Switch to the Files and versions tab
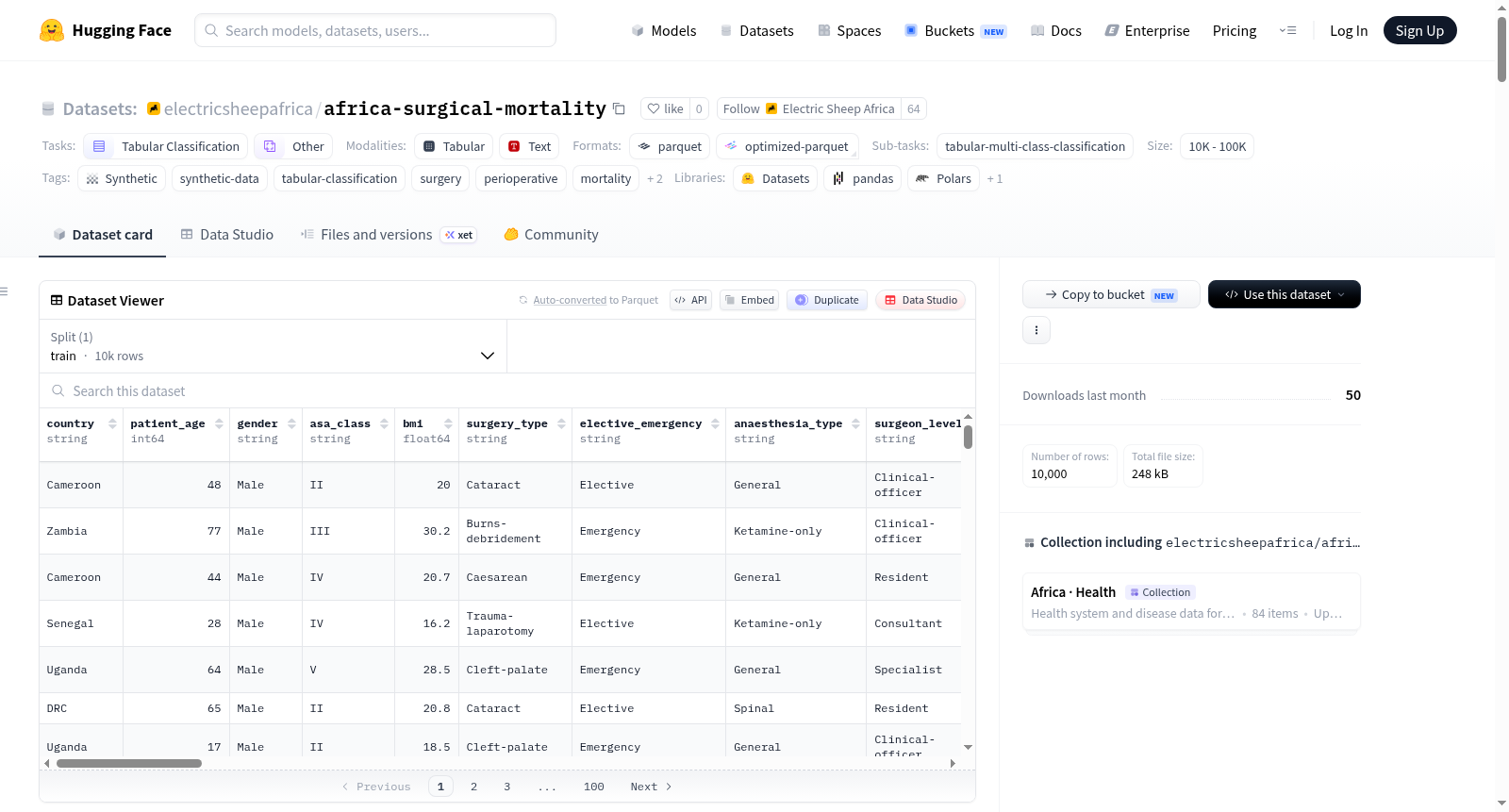The width and height of the screenshot is (1509, 812). point(389,235)
